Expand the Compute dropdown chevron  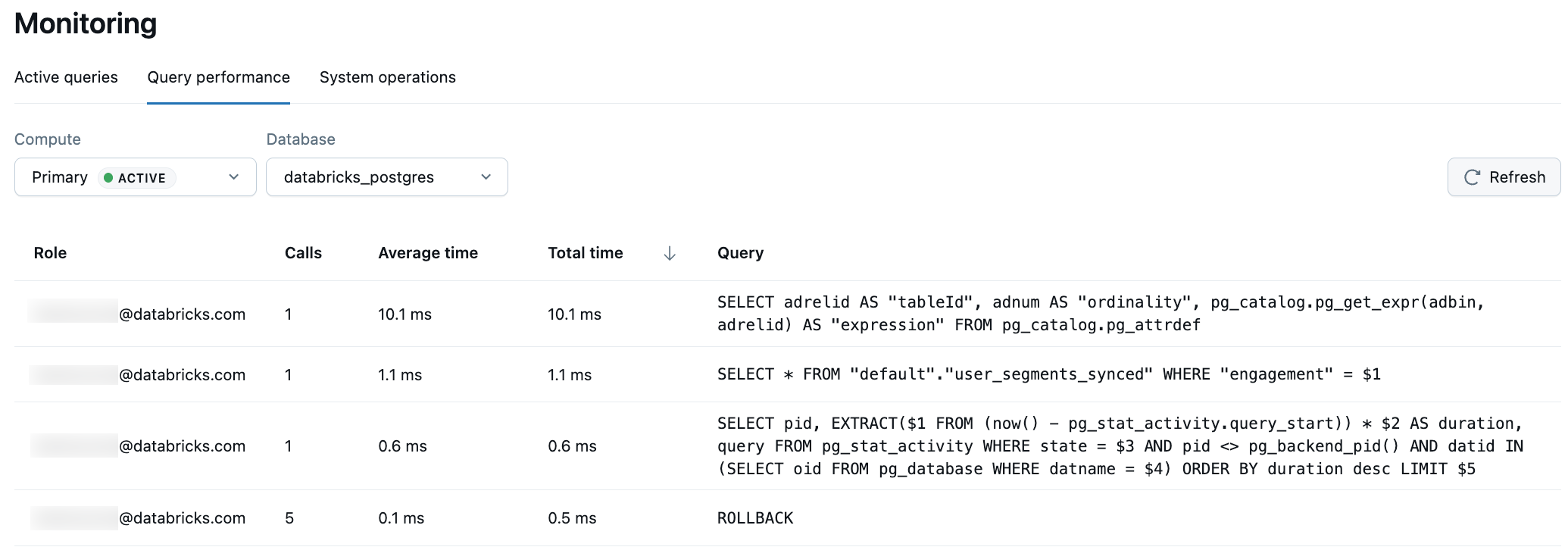[x=234, y=177]
